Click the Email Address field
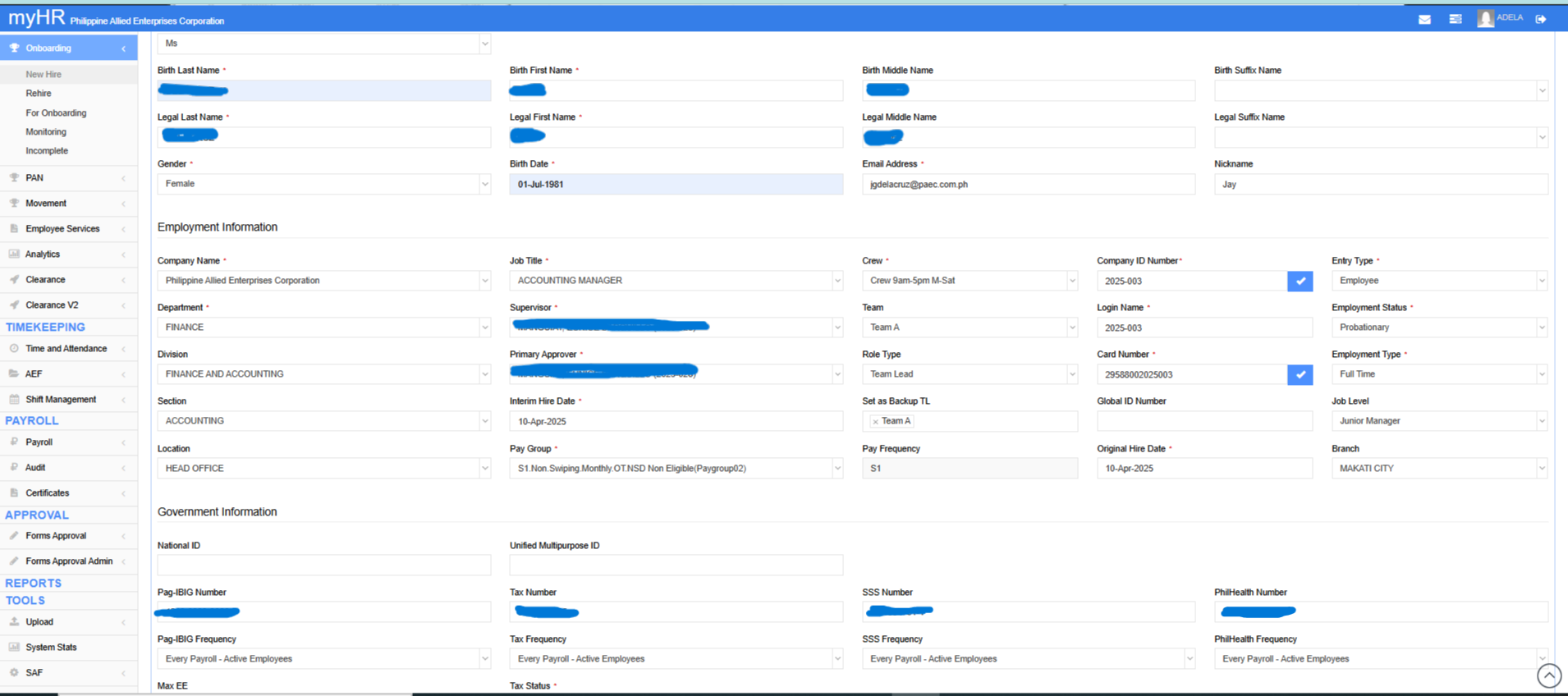1568x696 pixels. 1029,185
